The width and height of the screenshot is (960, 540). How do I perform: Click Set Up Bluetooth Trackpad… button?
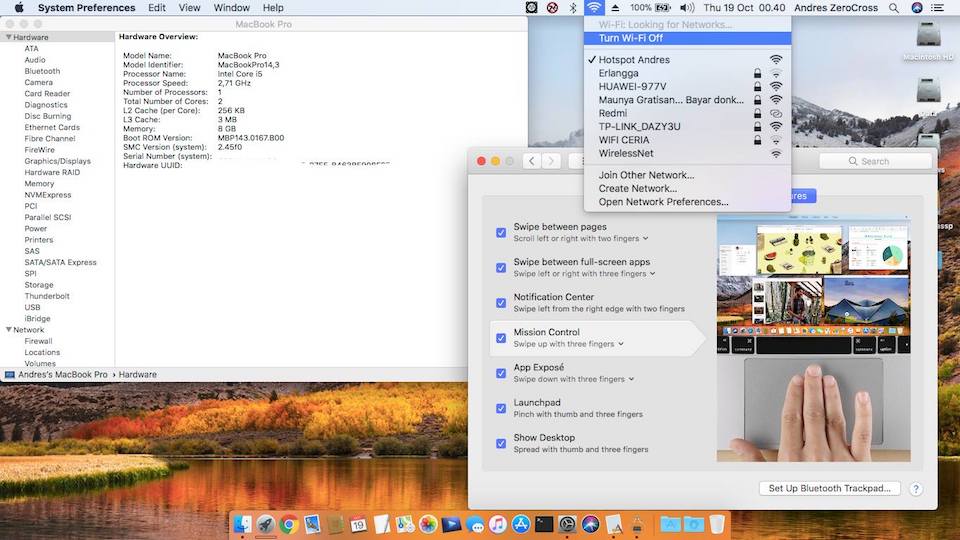(x=830, y=488)
